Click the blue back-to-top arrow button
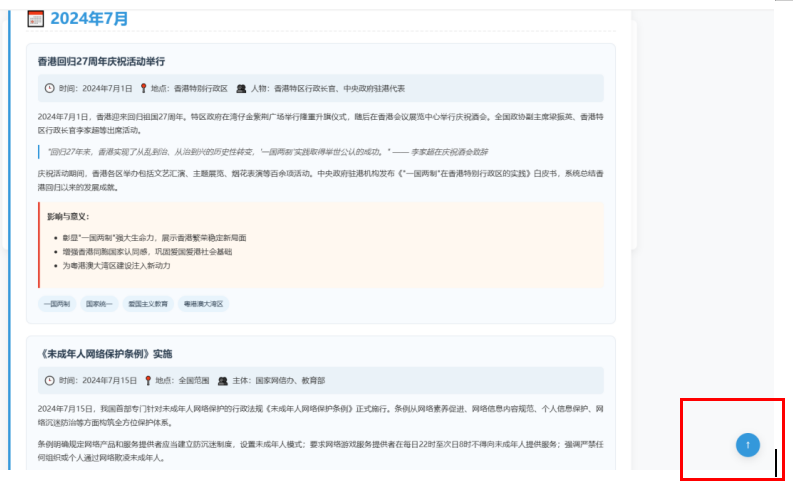 point(747,445)
